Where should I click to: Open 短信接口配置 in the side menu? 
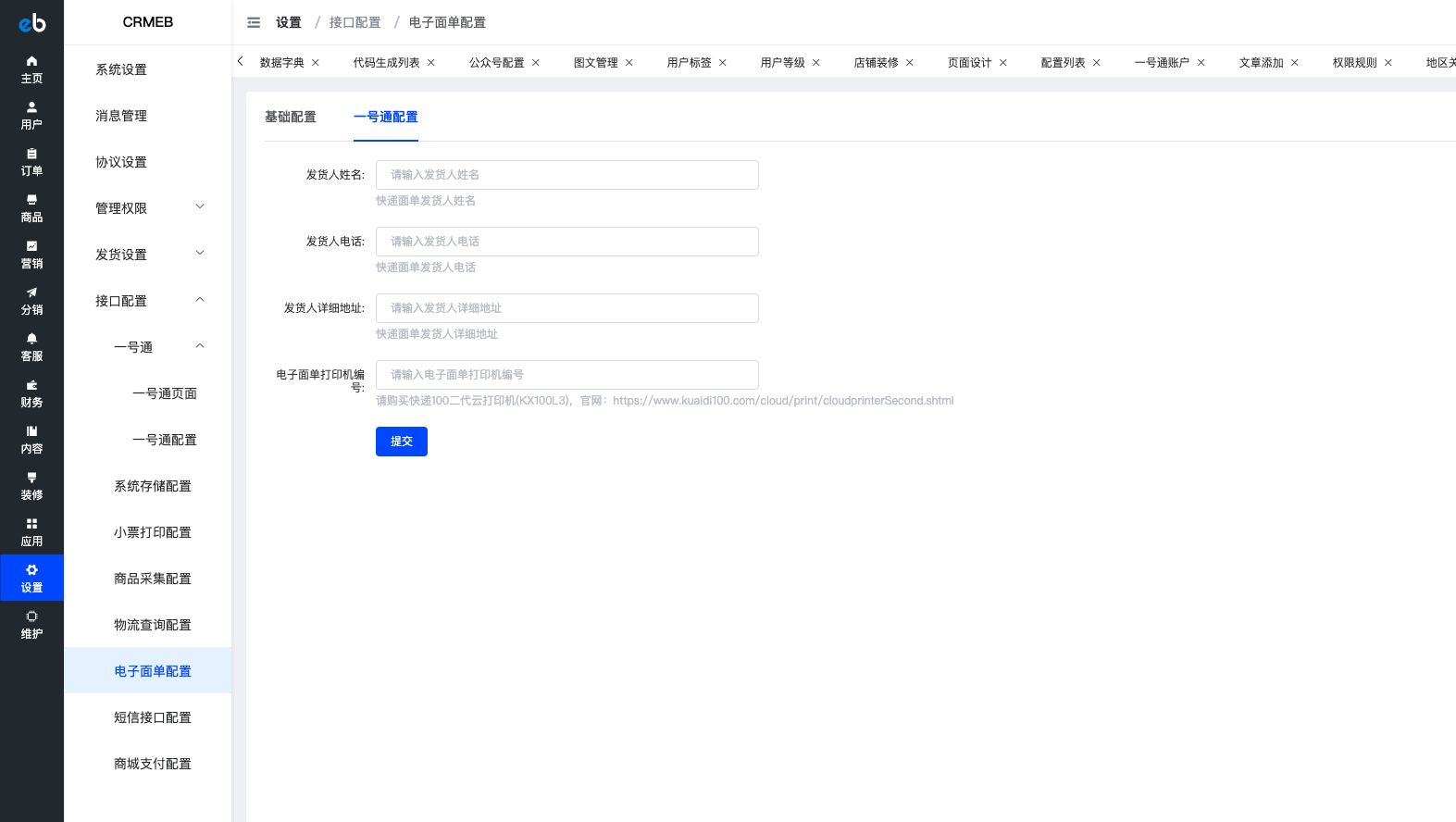153,717
